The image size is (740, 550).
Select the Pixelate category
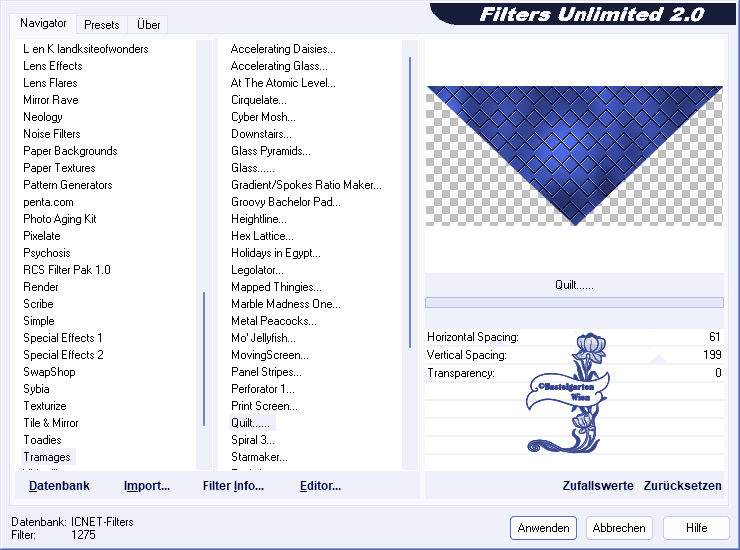tap(42, 236)
